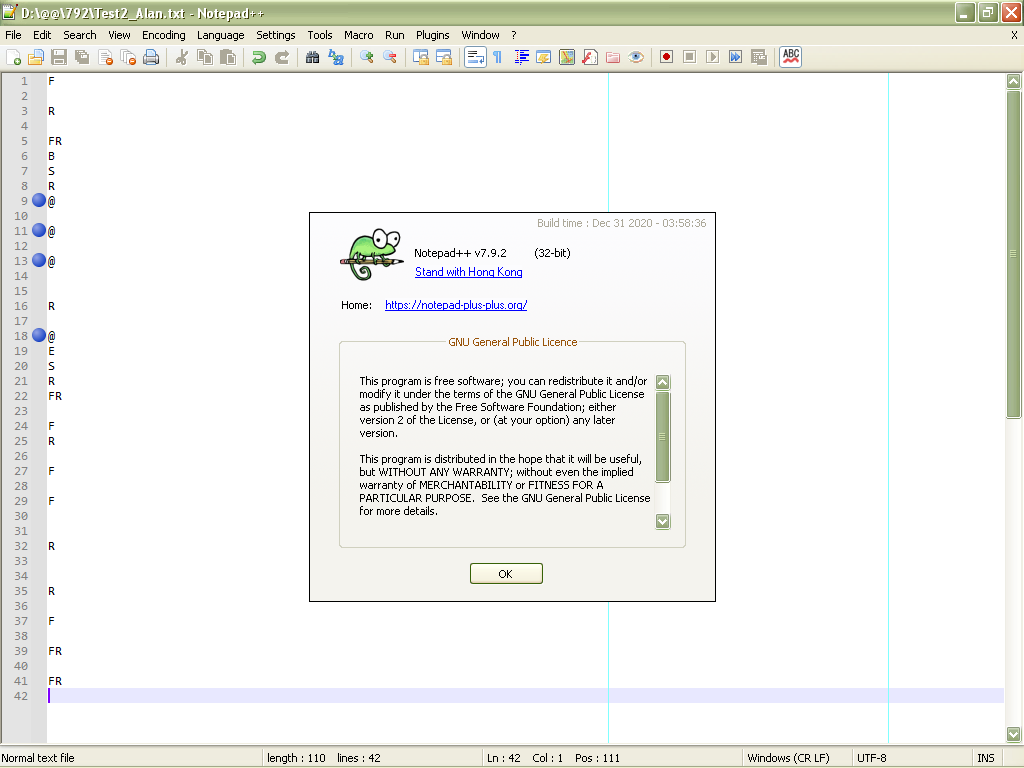Viewport: 1024px width, 768px height.
Task: Open the Tools menu
Action: 319,35
